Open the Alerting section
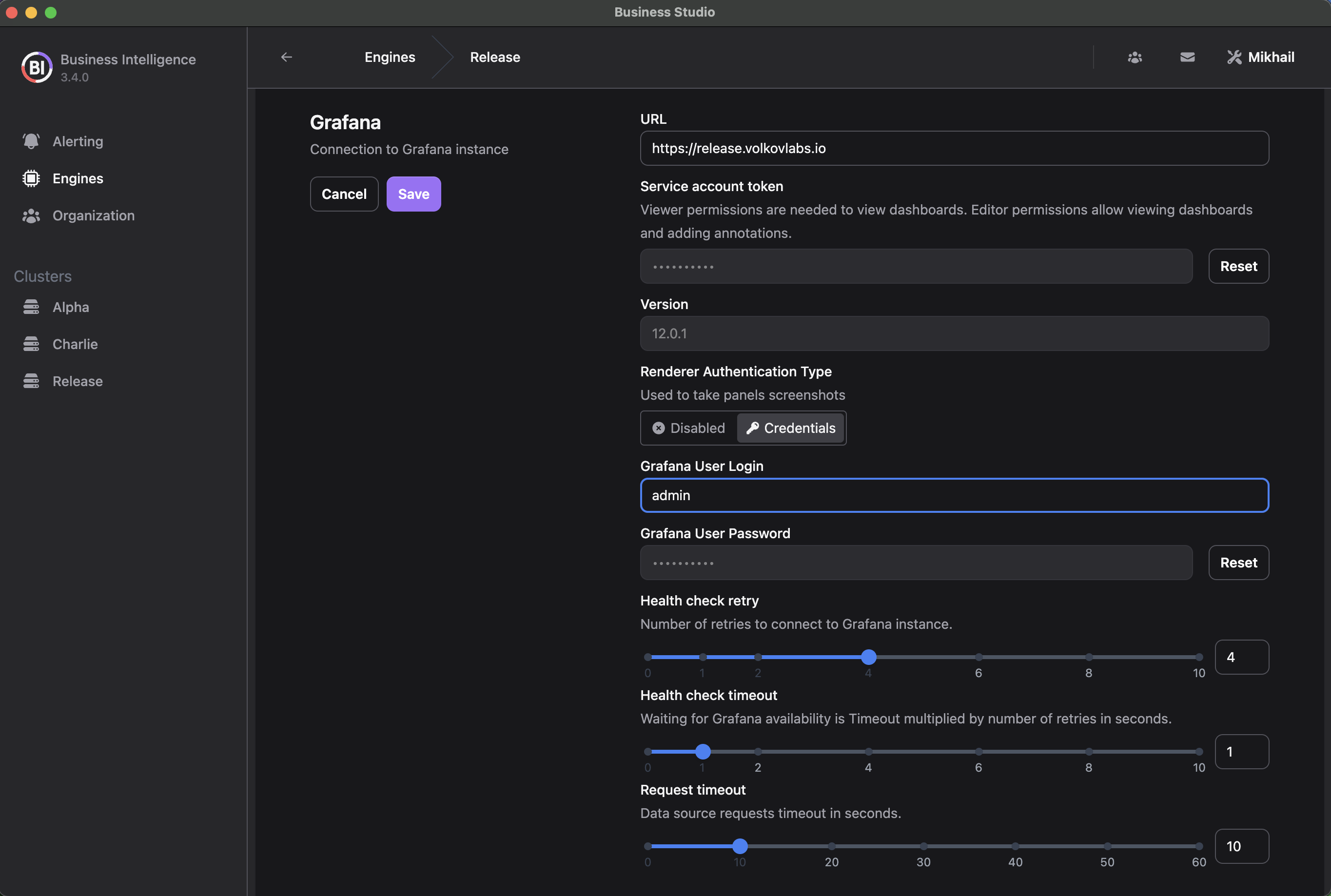The width and height of the screenshot is (1331, 896). [x=78, y=141]
